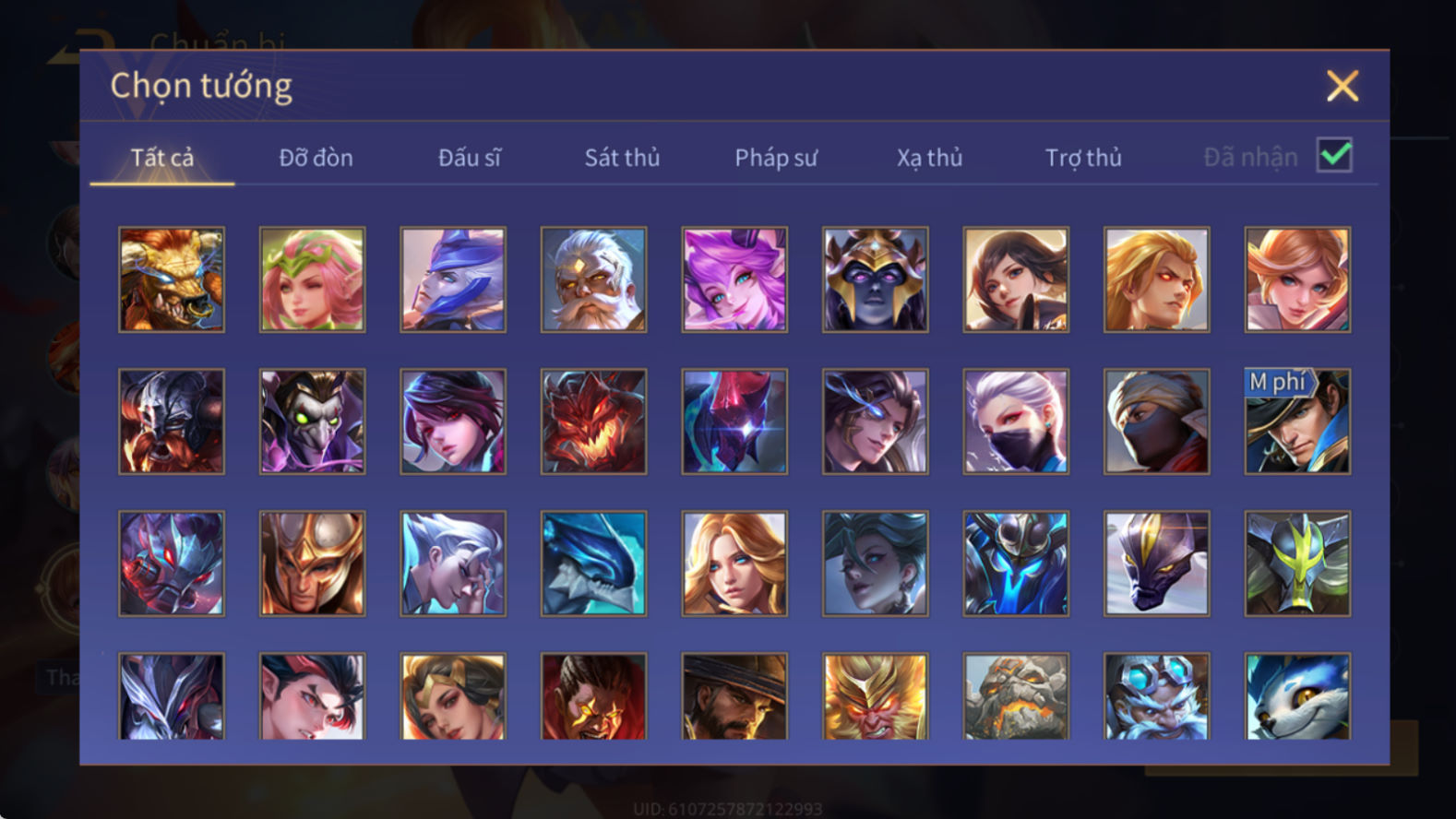Switch to the Trợ thủ tab
Image resolution: width=1456 pixels, height=819 pixels.
[1083, 158]
